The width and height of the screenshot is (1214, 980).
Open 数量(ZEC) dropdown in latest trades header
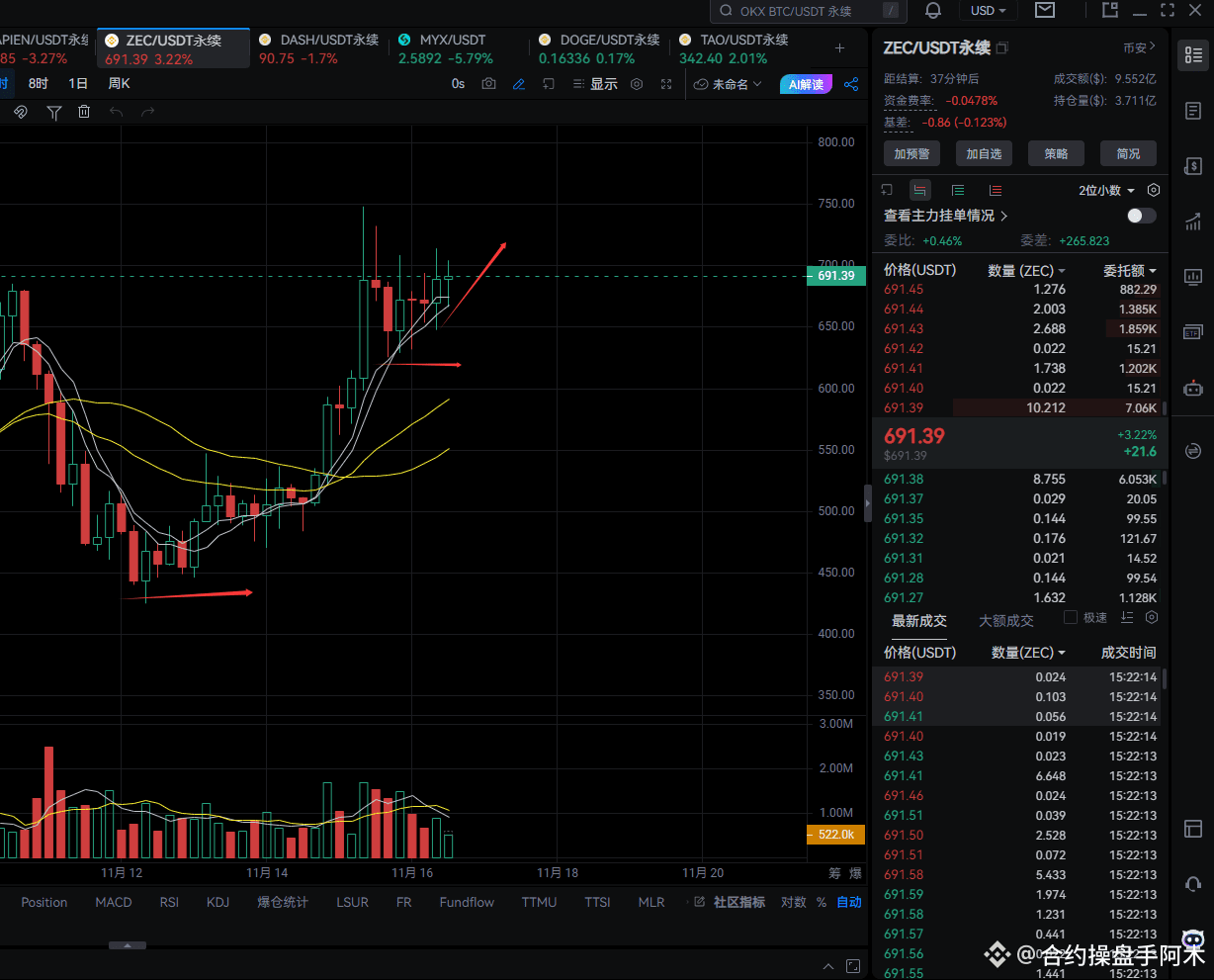1028,653
